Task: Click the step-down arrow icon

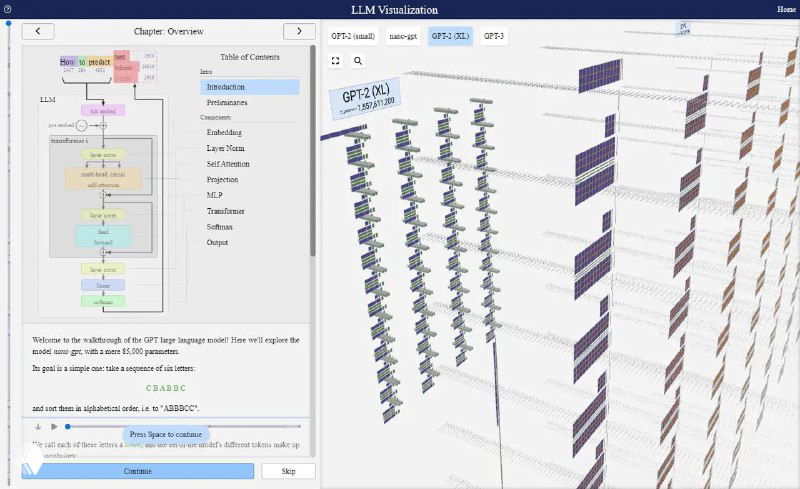Action: (38, 426)
